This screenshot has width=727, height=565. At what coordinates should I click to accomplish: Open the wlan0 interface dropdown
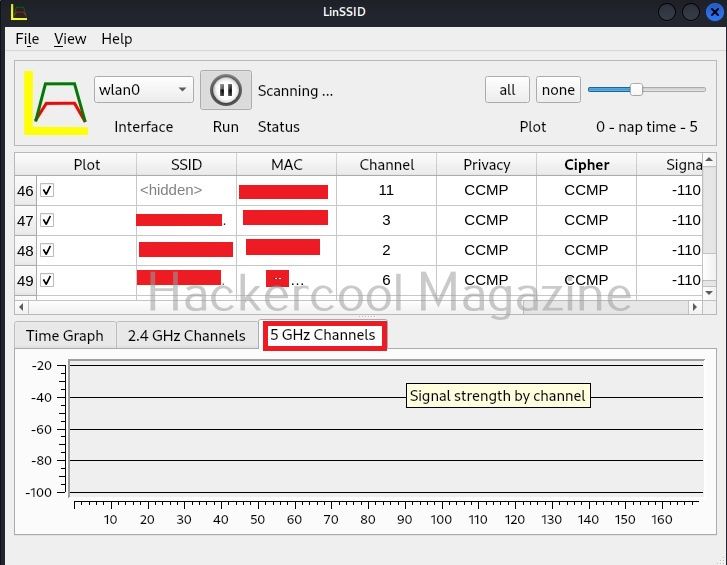(x=144, y=89)
